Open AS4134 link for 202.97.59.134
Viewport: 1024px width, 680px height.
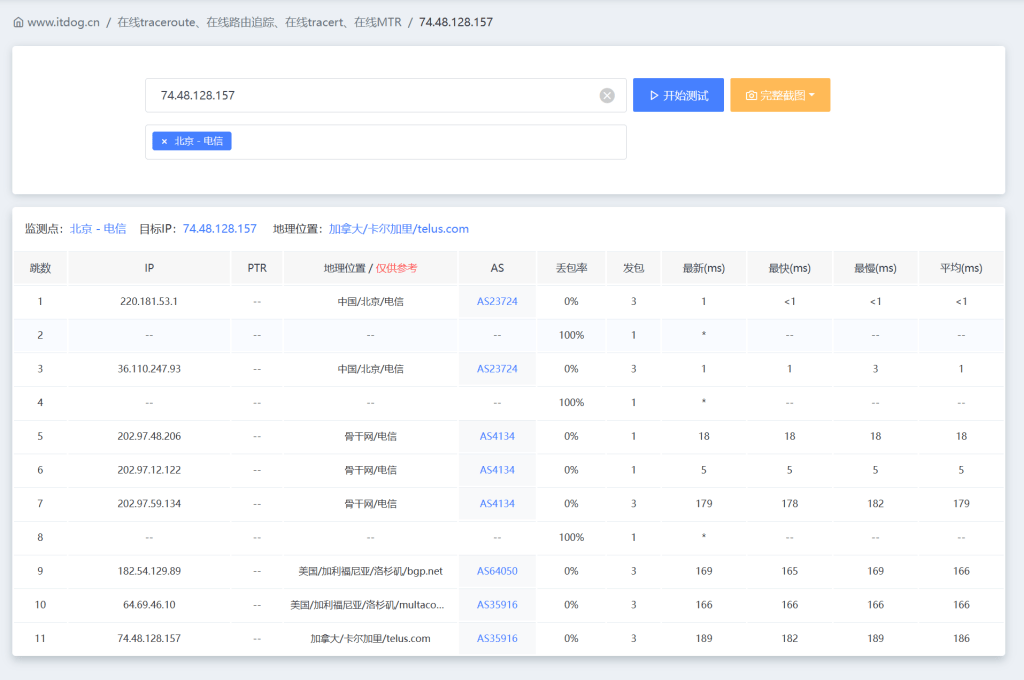pos(497,504)
